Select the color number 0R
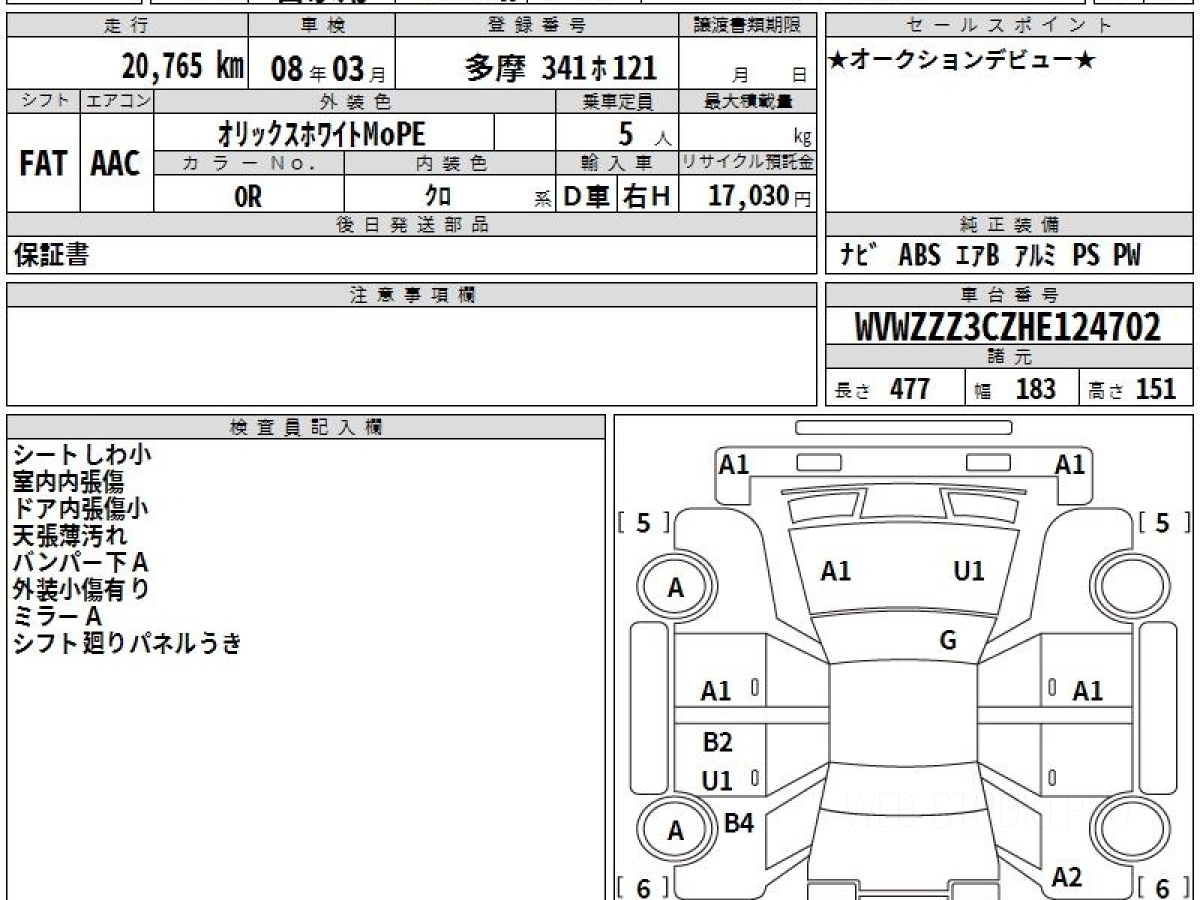The height and width of the screenshot is (900, 1200). 248,197
